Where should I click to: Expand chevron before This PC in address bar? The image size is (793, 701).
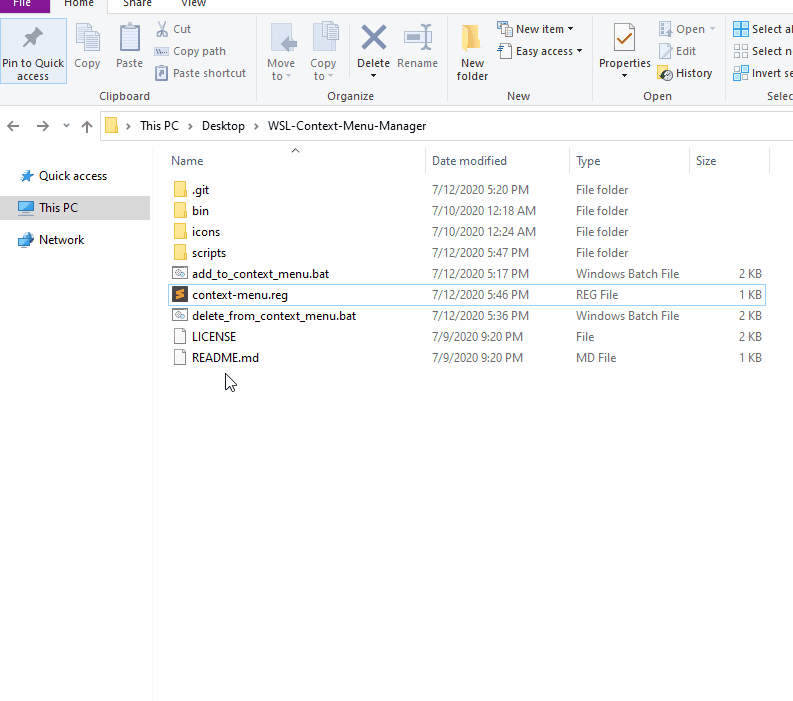click(x=128, y=126)
